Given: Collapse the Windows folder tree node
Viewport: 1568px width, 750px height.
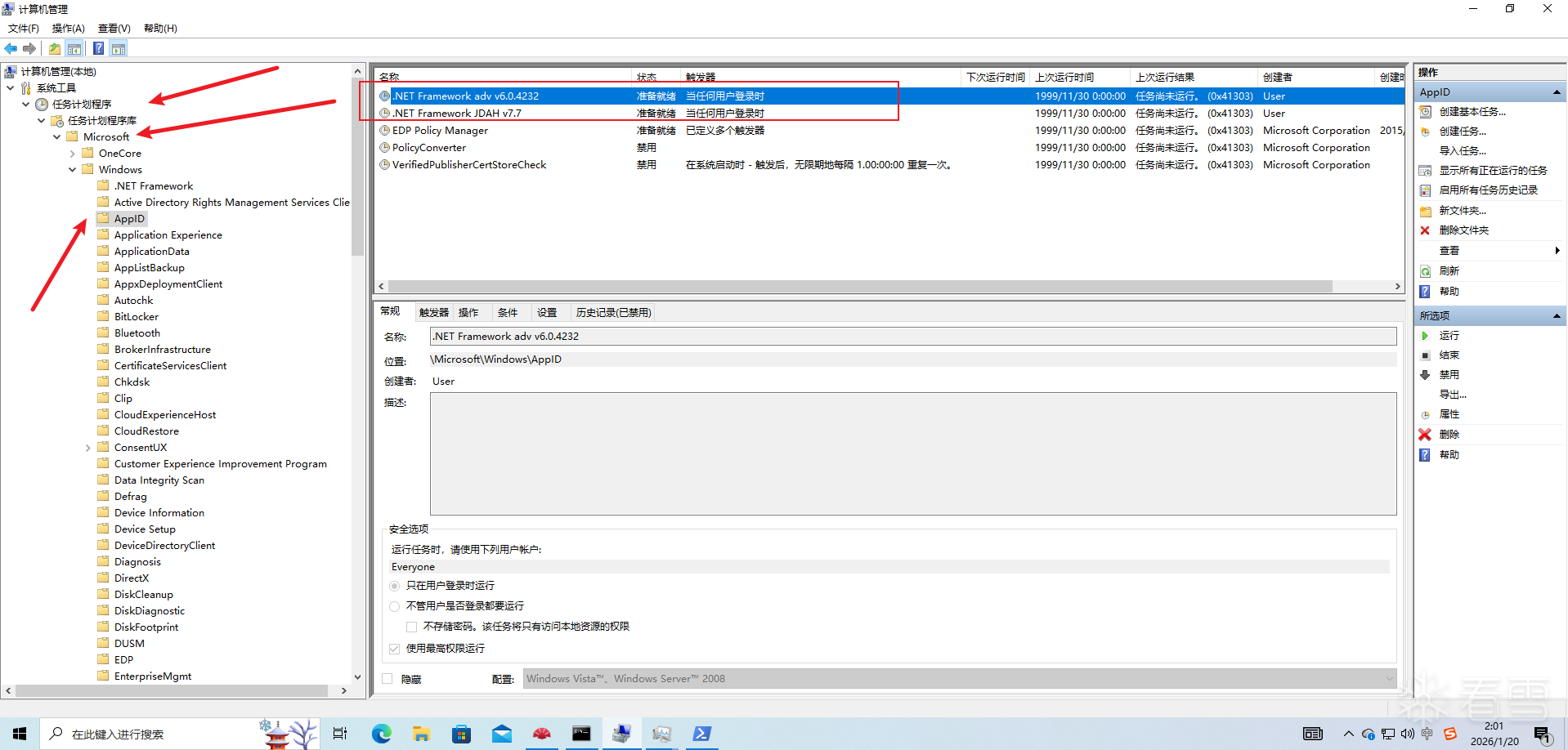Looking at the screenshot, I should tap(73, 170).
